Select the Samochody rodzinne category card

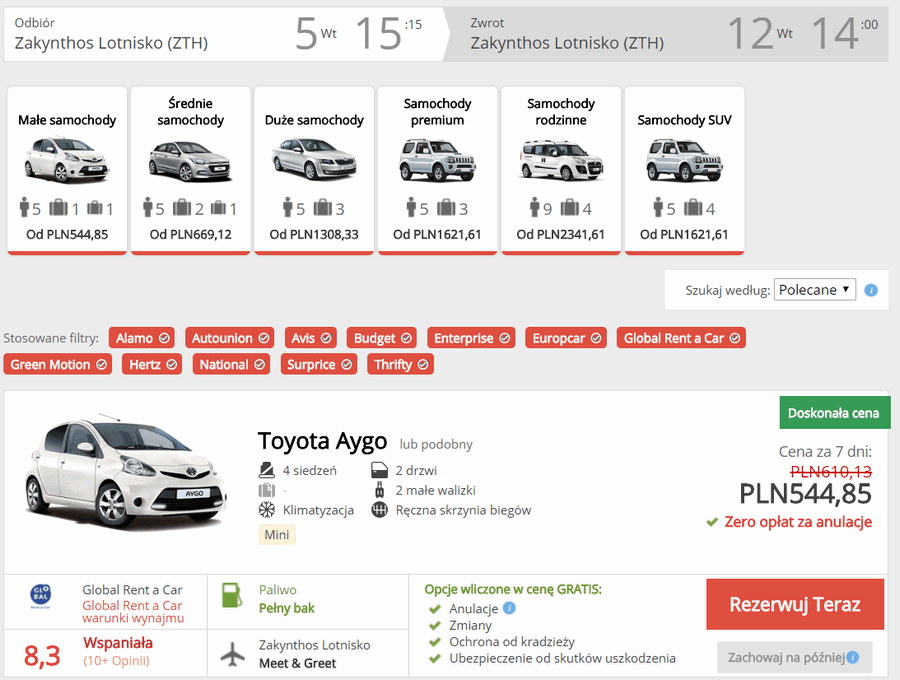pos(561,170)
